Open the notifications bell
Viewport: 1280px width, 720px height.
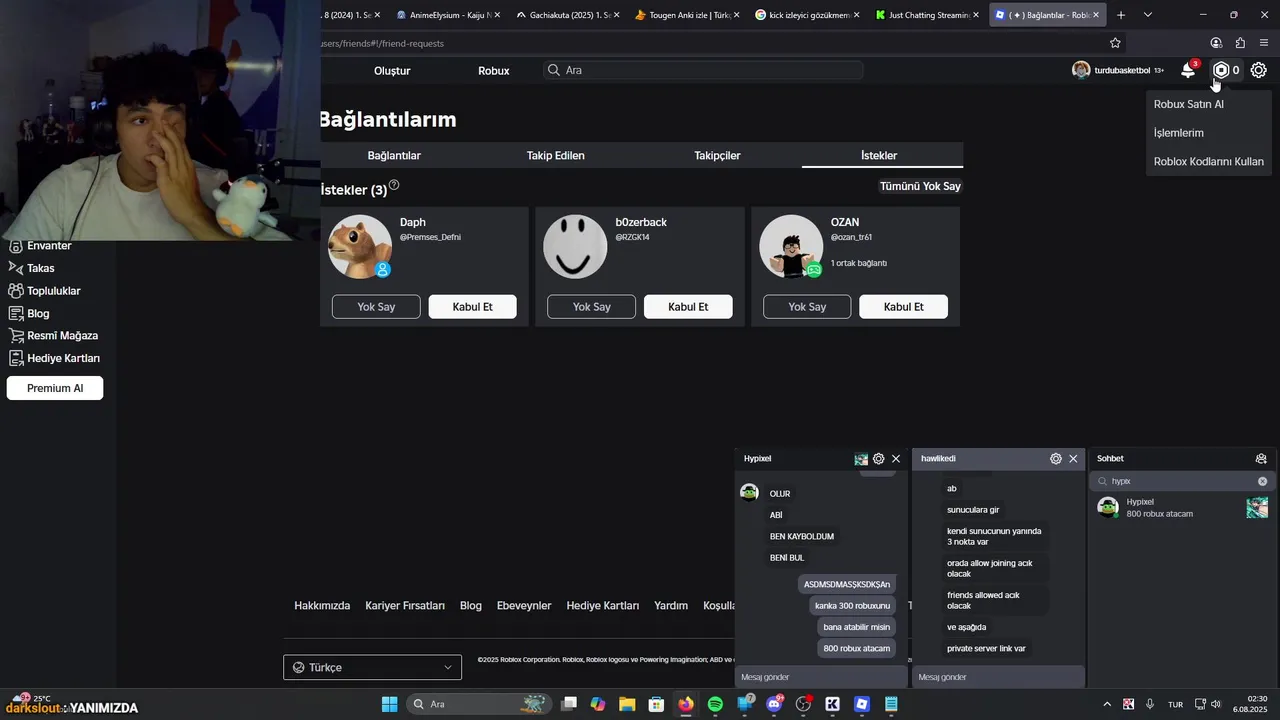pos(1188,70)
